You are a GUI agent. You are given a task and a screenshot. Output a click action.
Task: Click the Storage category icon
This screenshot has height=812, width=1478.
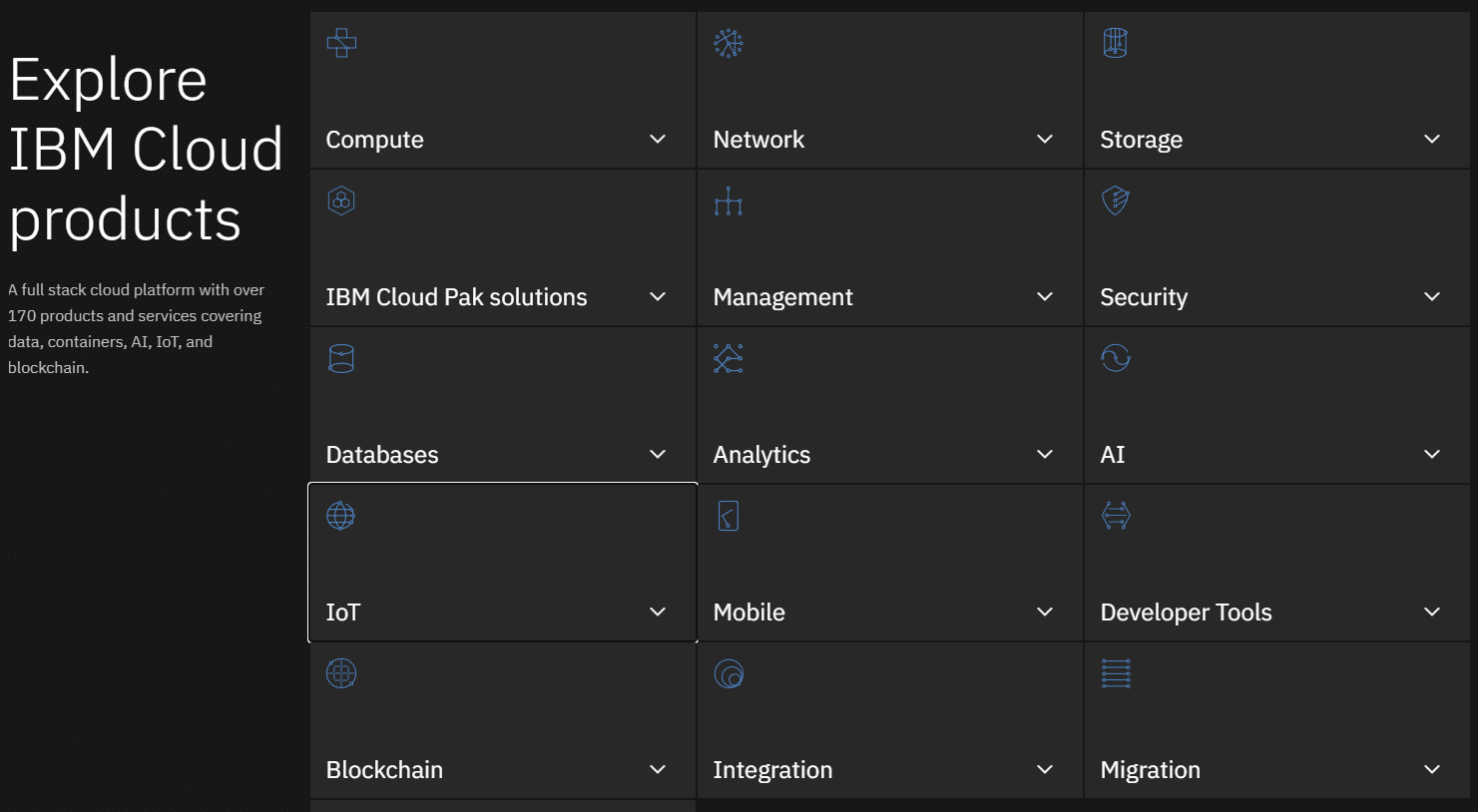pos(1115,43)
